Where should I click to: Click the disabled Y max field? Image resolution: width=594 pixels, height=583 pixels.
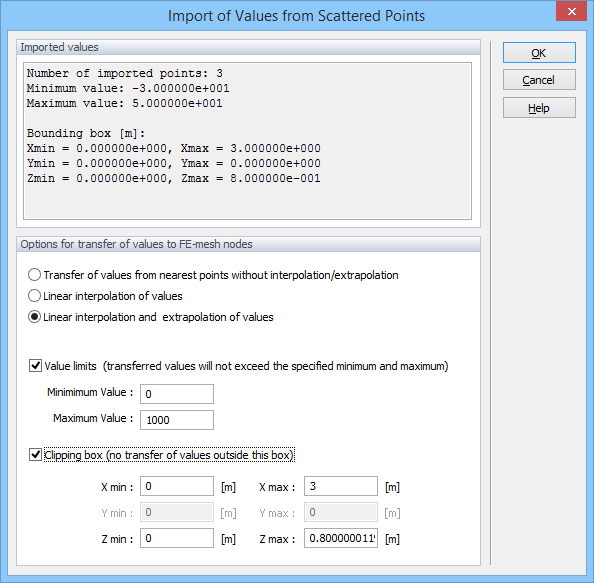click(x=341, y=512)
